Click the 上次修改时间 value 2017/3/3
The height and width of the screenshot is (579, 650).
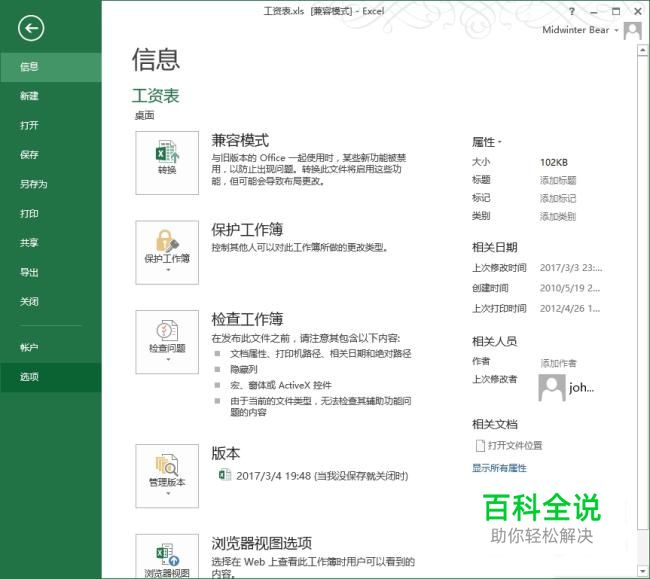[x=571, y=268]
